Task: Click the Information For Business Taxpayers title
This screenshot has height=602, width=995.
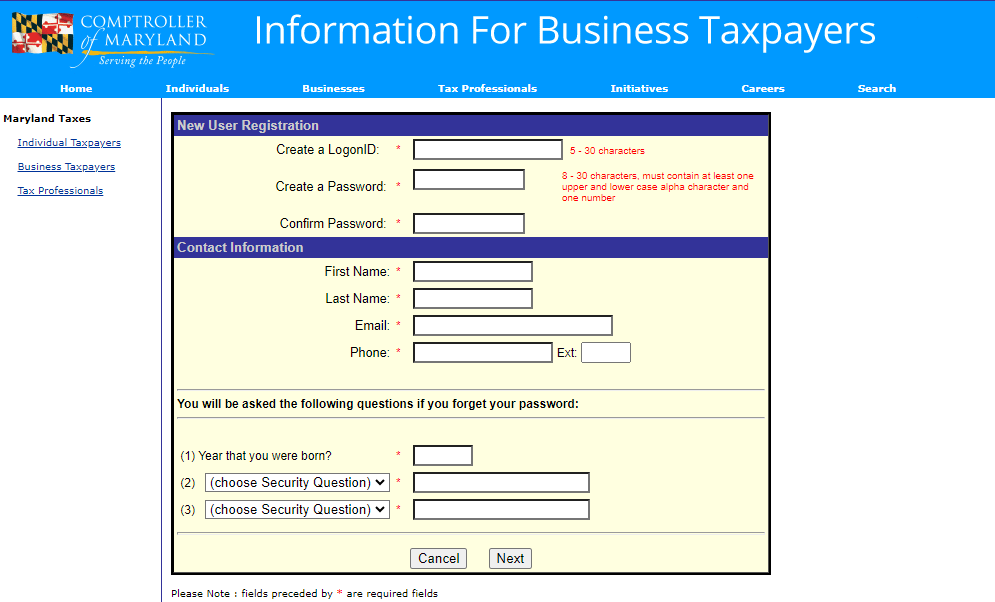Action: 564,32
